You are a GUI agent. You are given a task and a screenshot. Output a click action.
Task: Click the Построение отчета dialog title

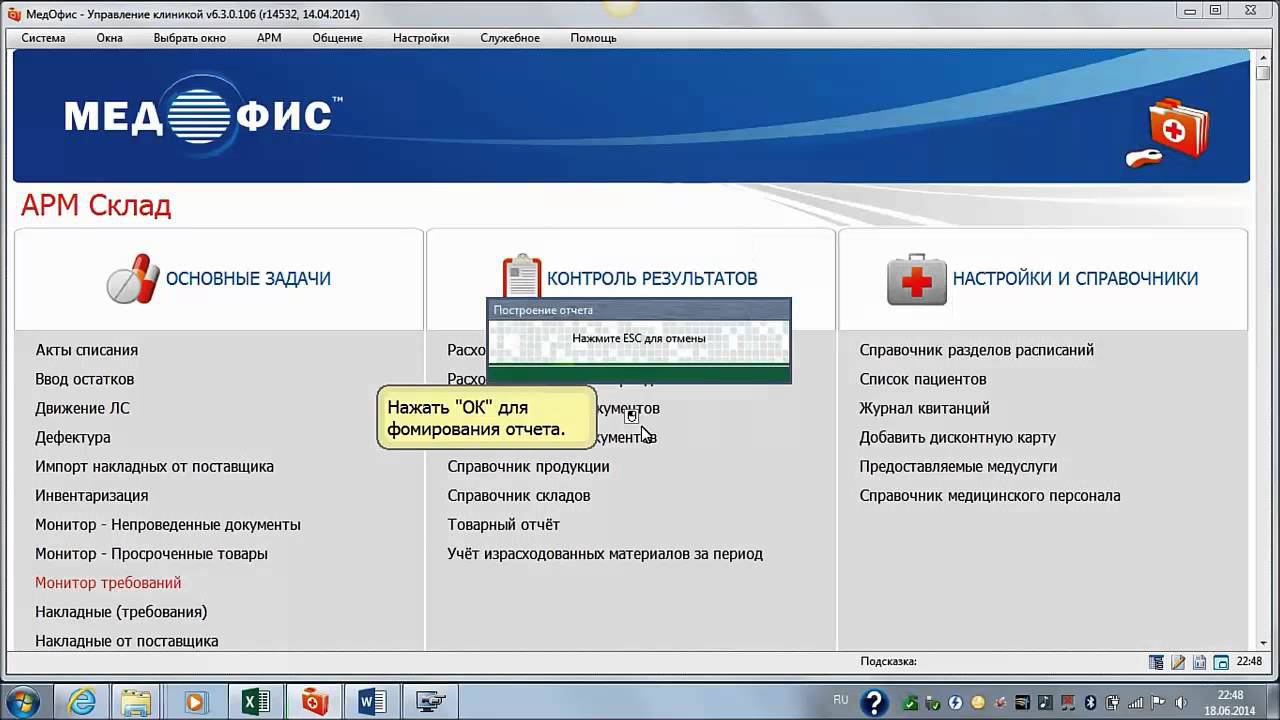543,310
